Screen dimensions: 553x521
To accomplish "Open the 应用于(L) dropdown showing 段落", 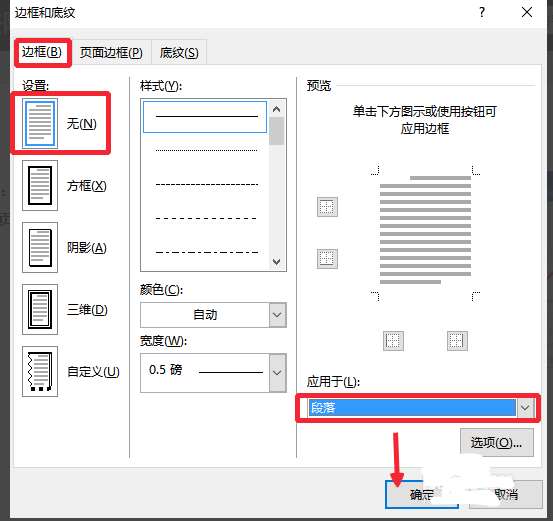I will coord(418,408).
